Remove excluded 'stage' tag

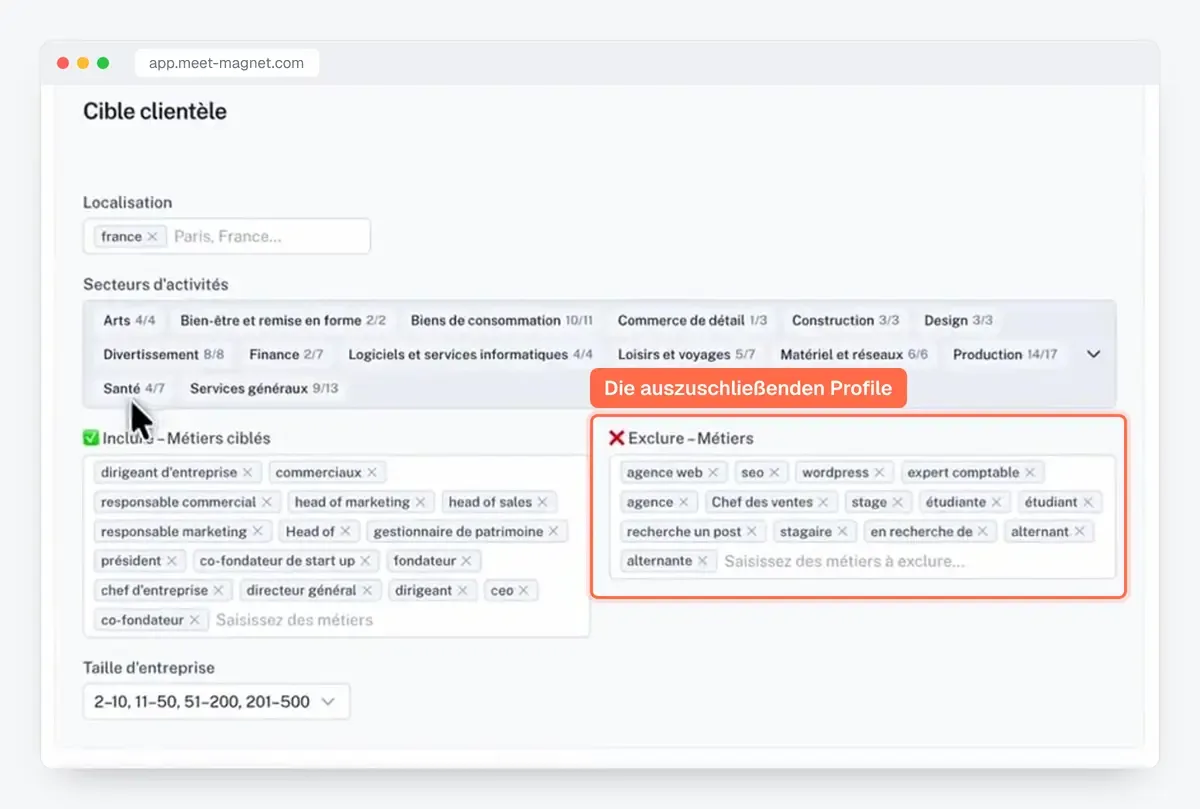point(897,502)
